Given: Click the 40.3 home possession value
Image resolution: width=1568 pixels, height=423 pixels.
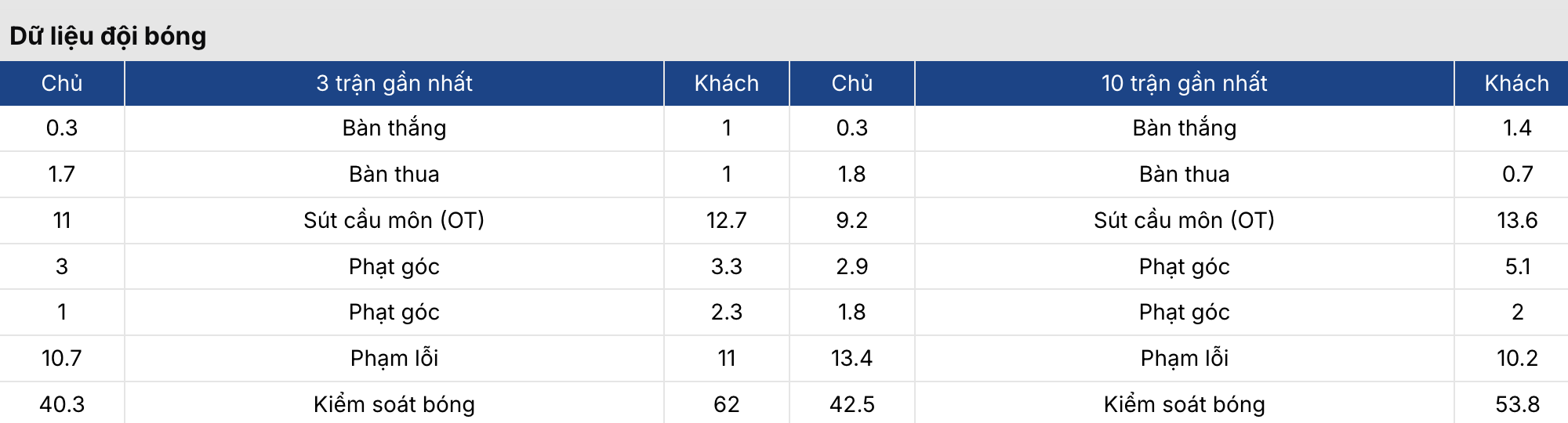Looking at the screenshot, I should 62,404.
